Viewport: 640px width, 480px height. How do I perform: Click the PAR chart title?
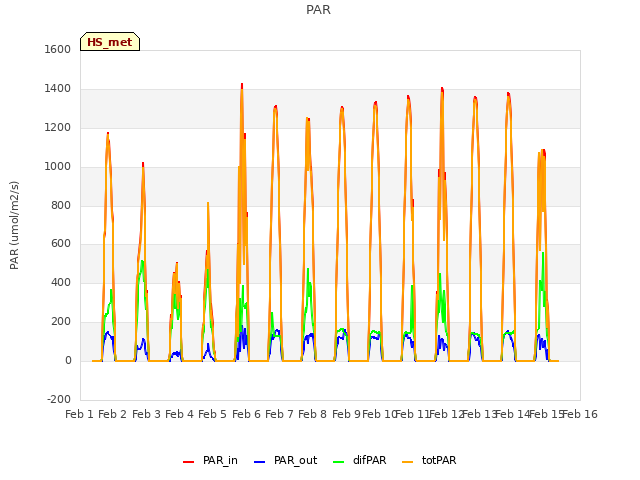click(x=318, y=10)
